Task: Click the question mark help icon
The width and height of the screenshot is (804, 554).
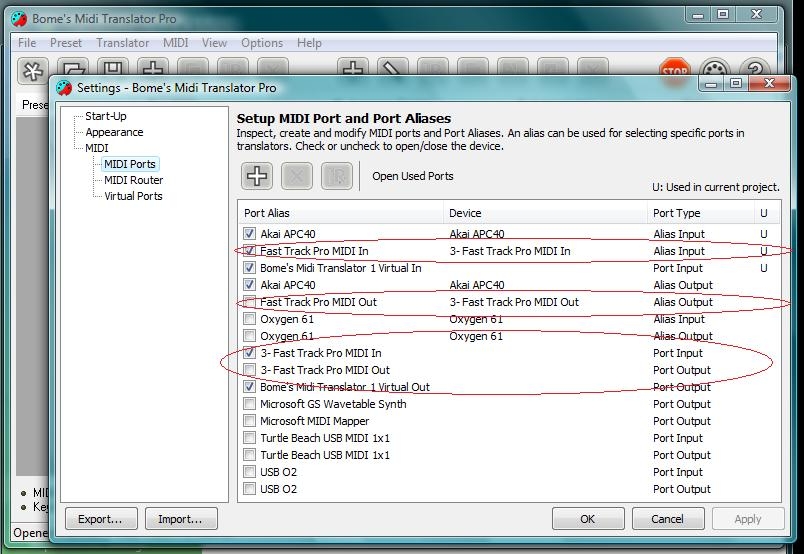Action: [754, 71]
